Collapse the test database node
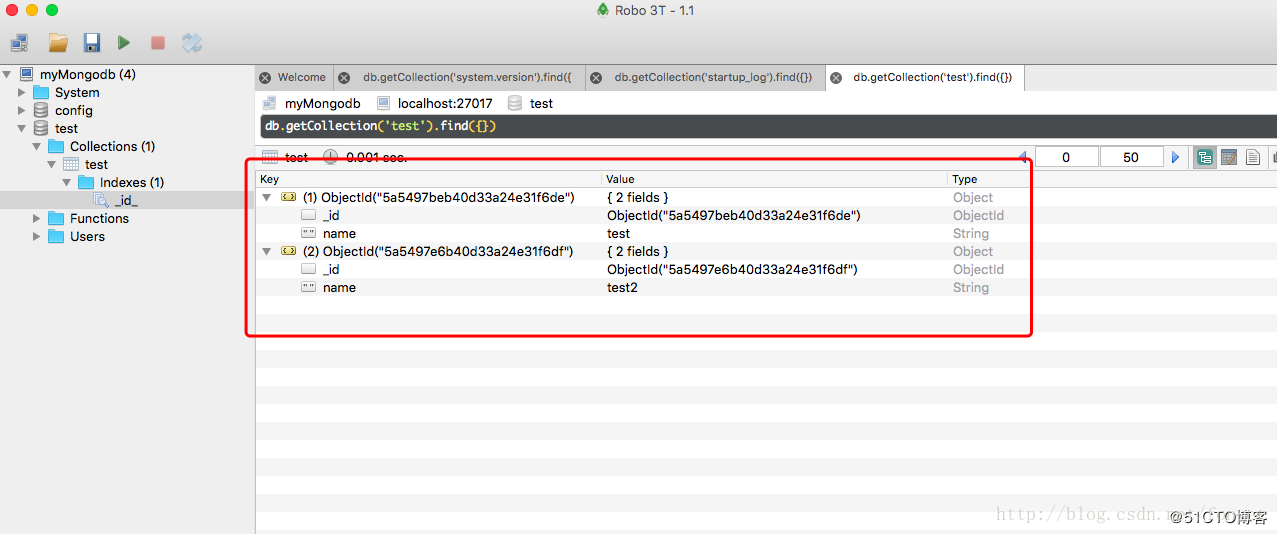This screenshot has height=534, width=1277. (x=22, y=128)
